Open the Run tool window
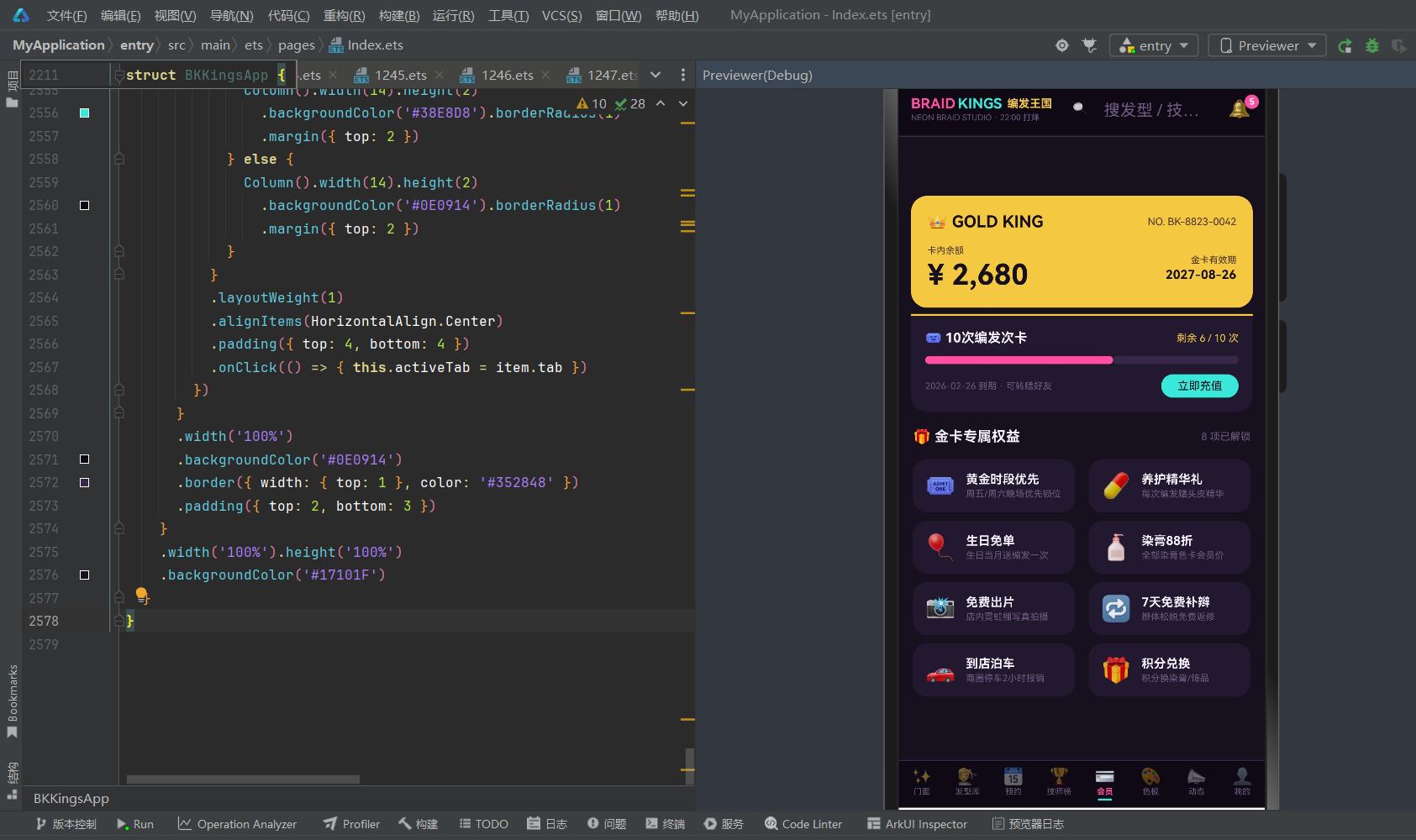1416x840 pixels. point(135,824)
